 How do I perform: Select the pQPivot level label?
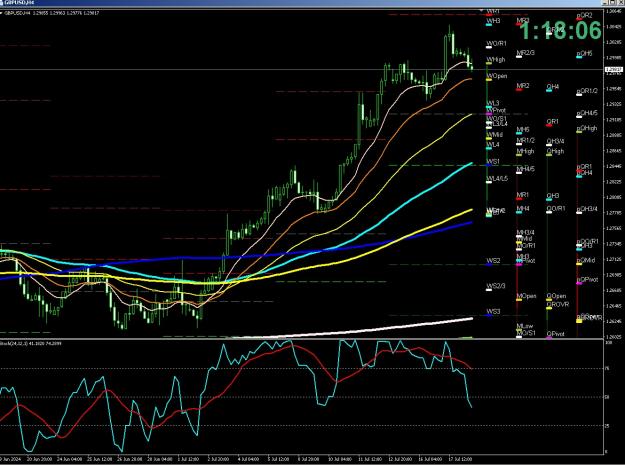point(588,279)
